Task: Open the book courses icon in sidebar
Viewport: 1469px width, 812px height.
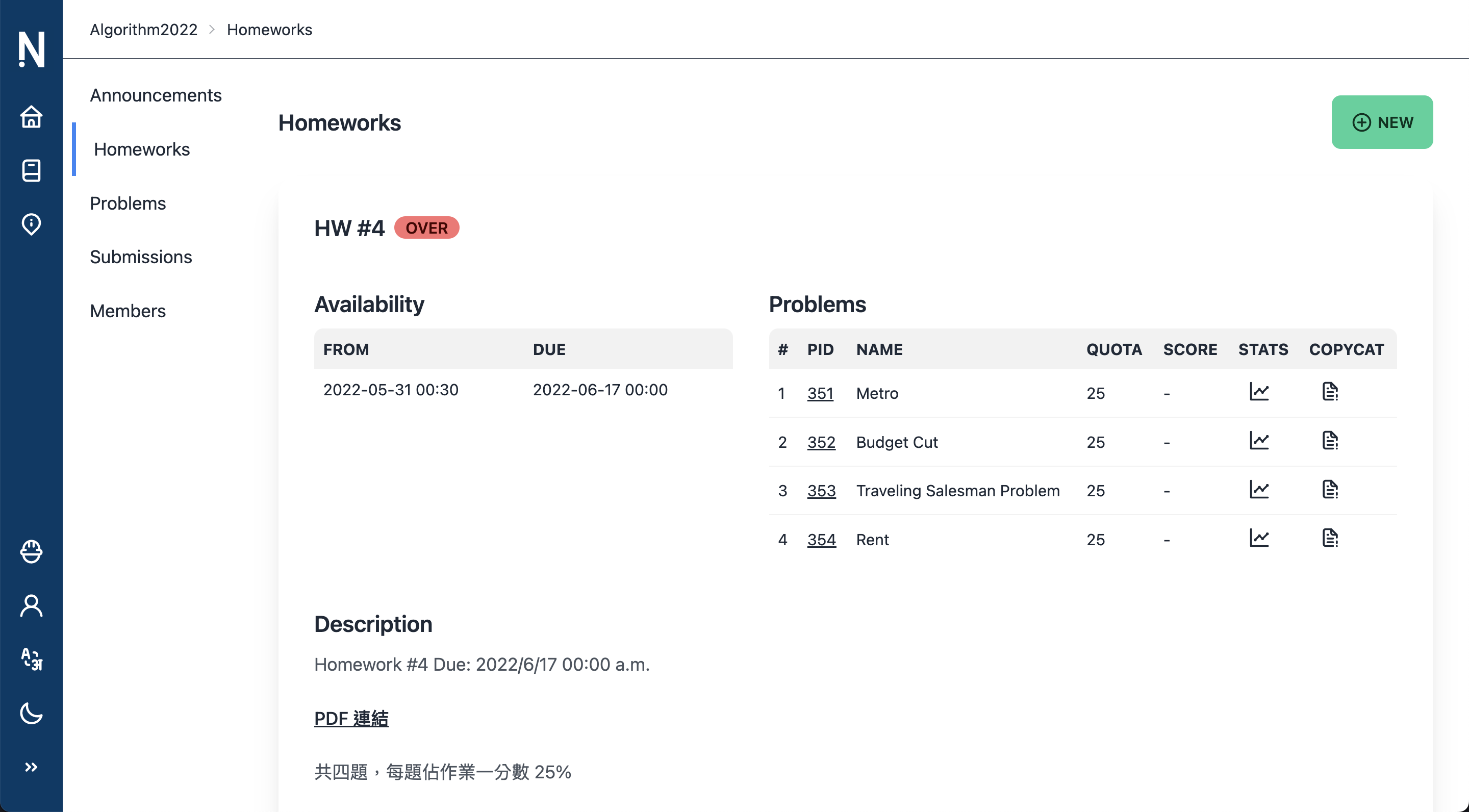Action: (x=31, y=170)
